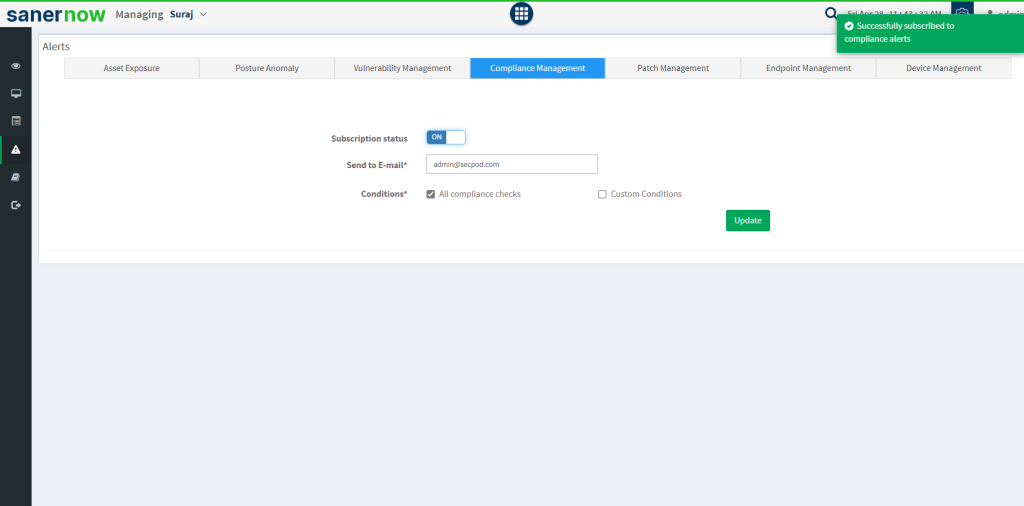Open the eye visibility sidebar icon

point(16,66)
